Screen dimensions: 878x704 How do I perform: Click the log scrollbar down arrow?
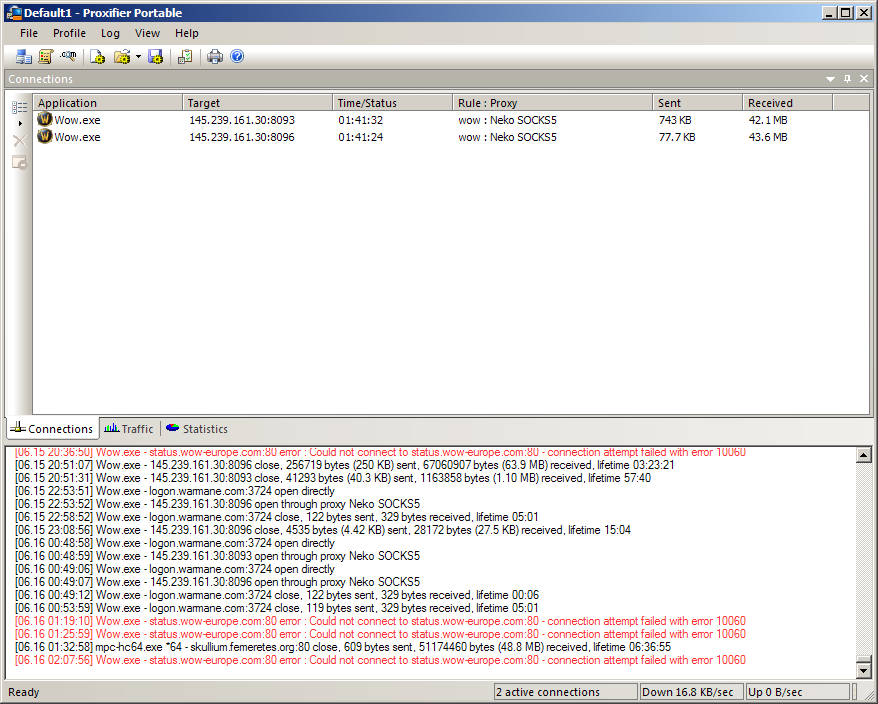[863, 670]
